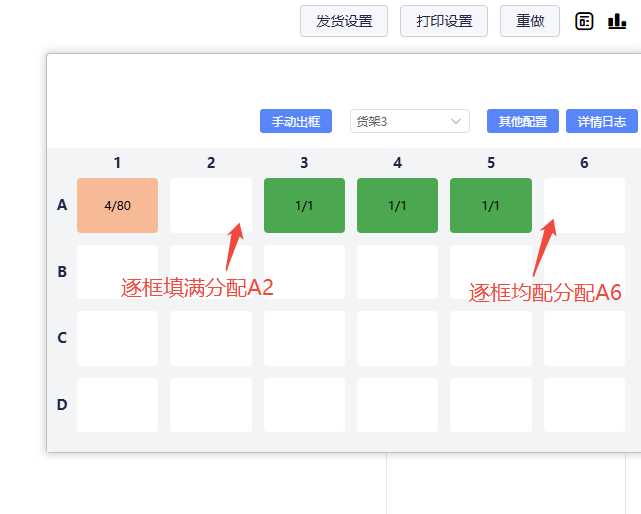Open 其他配置 options
The width and height of the screenshot is (641, 514).
tap(523, 121)
